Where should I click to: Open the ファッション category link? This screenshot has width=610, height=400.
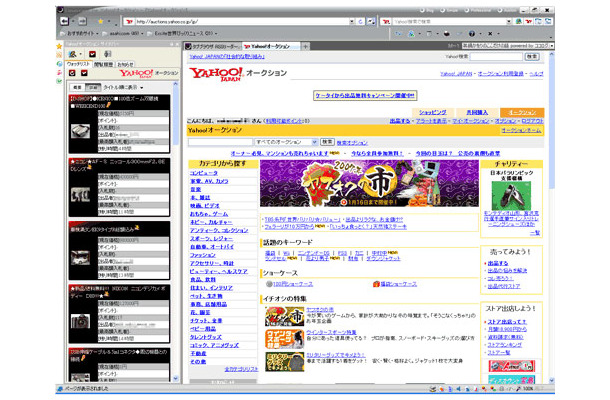[202, 255]
